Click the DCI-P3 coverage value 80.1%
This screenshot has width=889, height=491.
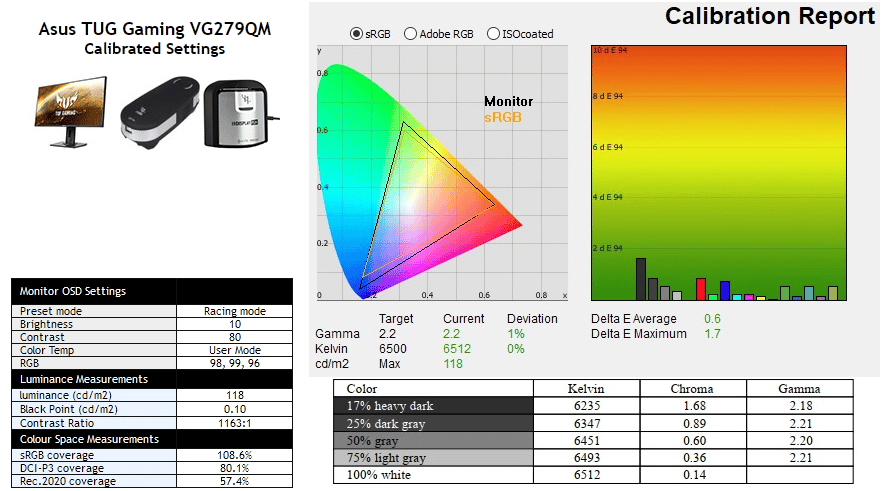(235, 468)
